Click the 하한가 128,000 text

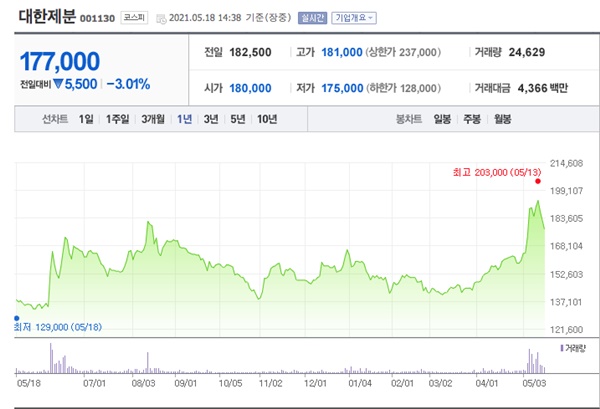pyautogui.click(x=404, y=88)
